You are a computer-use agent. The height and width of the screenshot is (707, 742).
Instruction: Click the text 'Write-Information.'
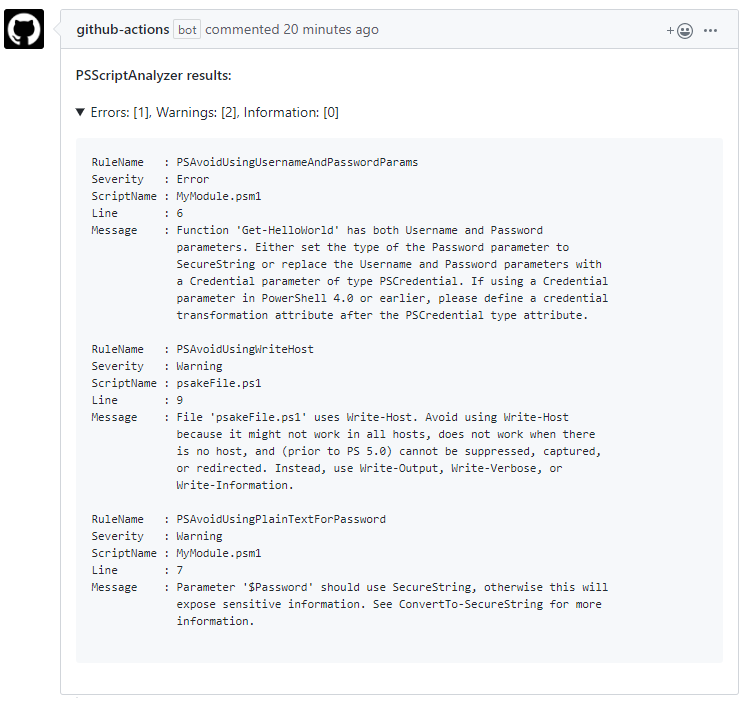coord(235,486)
